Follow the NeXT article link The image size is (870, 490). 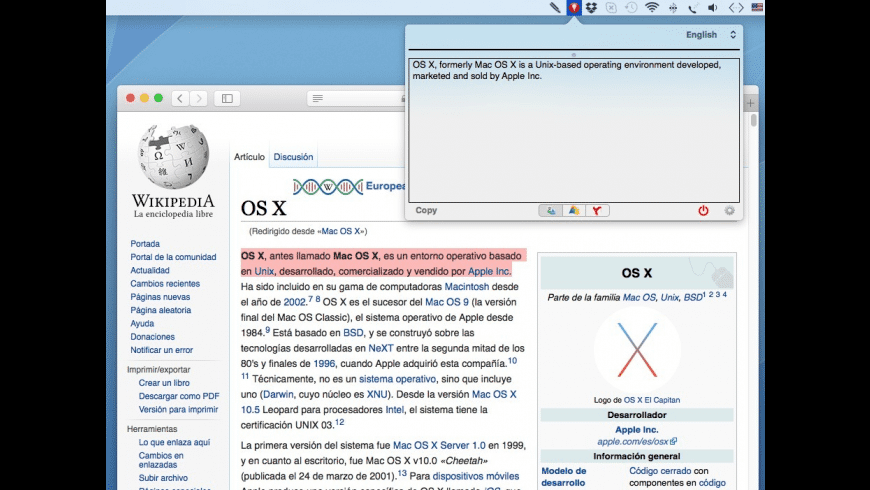click(381, 348)
